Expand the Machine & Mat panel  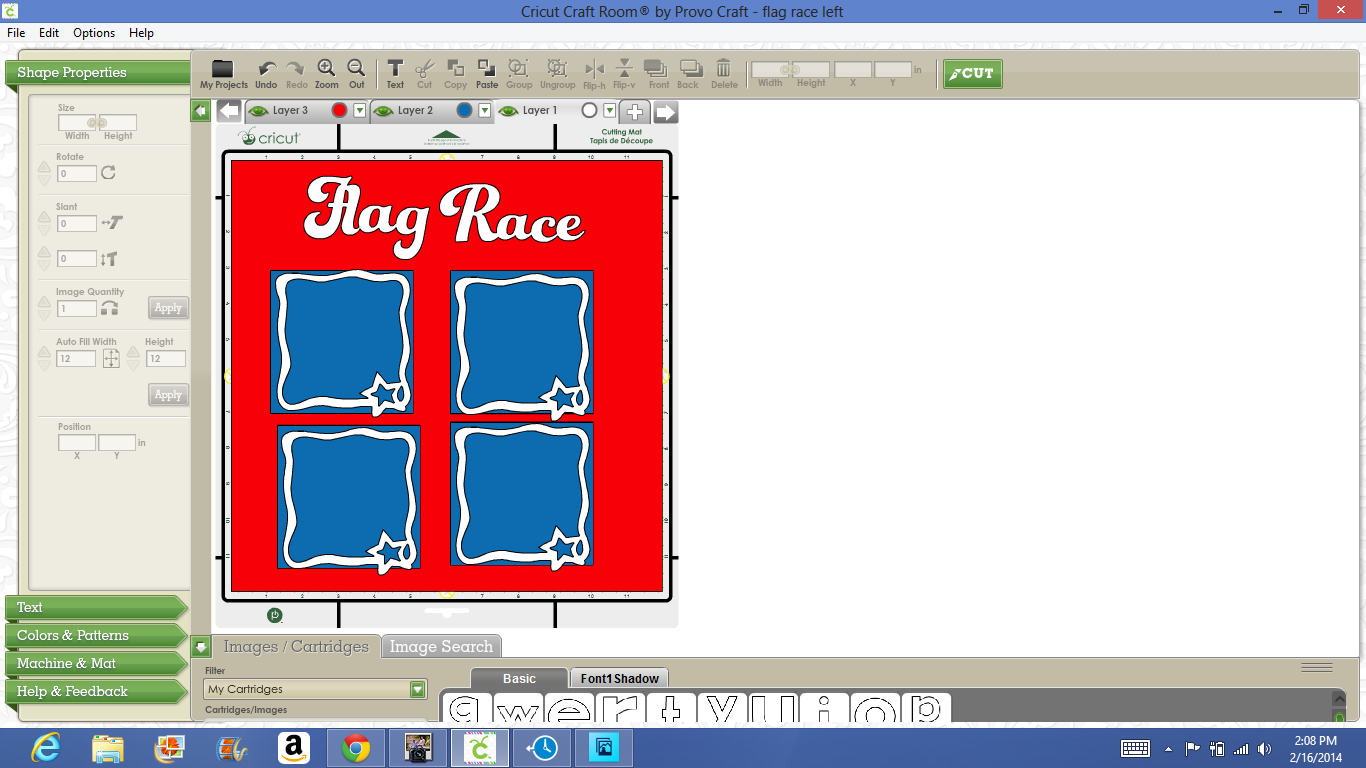(x=97, y=663)
